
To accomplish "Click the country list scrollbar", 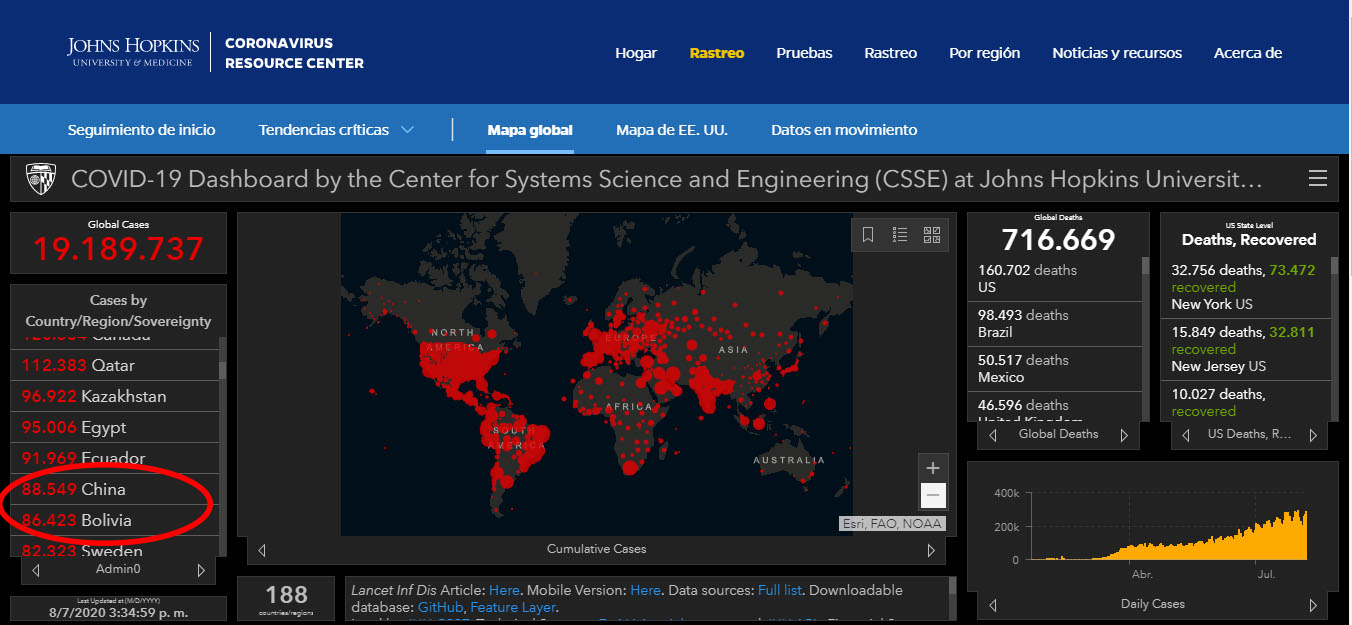I will [x=222, y=370].
